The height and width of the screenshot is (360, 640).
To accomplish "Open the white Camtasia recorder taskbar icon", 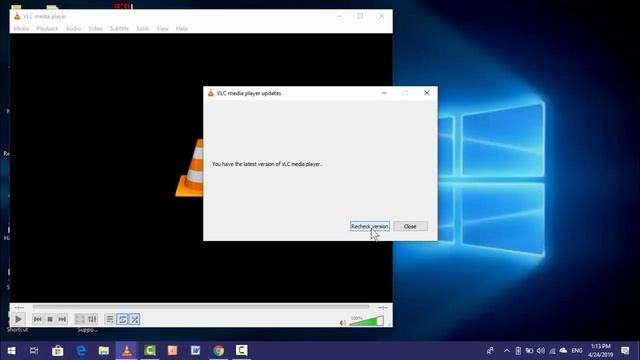I will 241,351.
